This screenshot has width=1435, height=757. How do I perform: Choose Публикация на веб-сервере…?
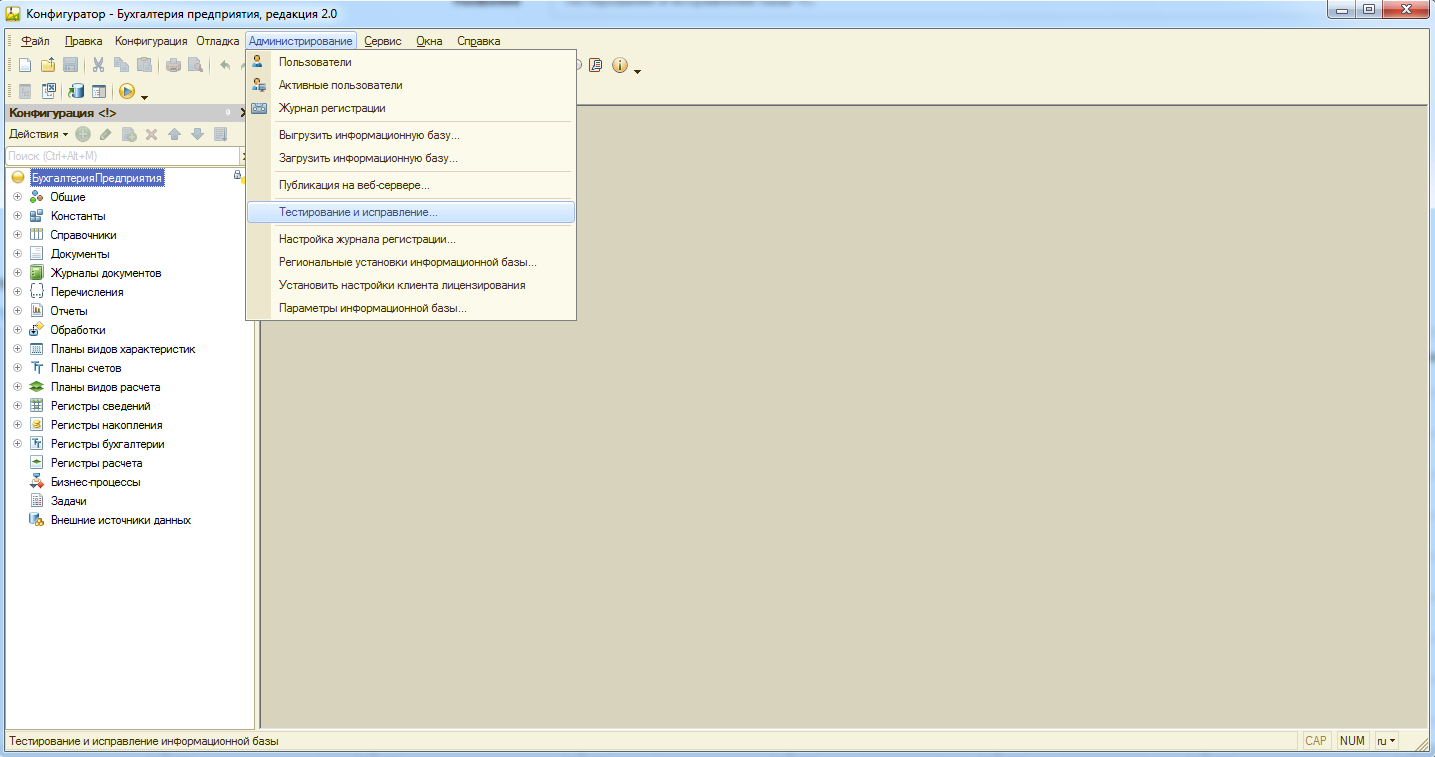[x=411, y=185]
